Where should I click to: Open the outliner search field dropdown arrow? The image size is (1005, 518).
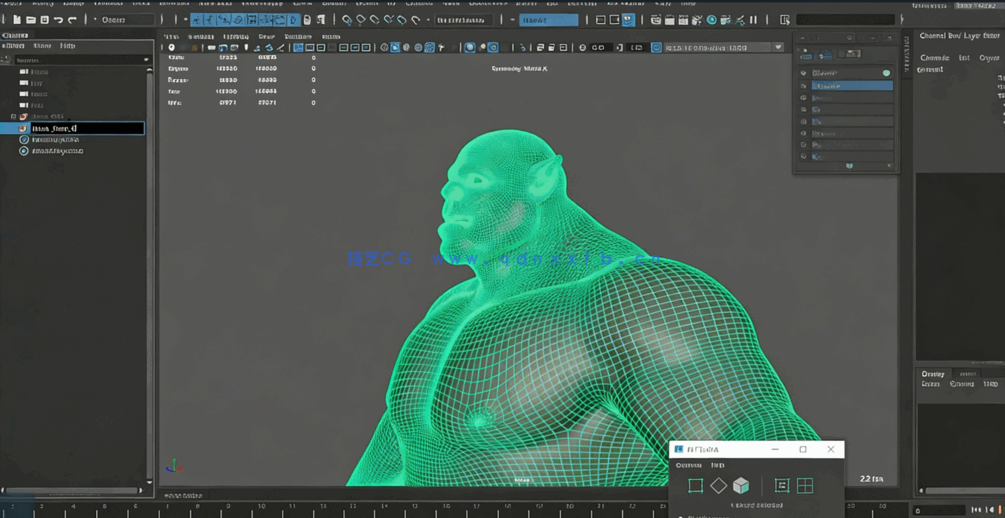[x=146, y=60]
